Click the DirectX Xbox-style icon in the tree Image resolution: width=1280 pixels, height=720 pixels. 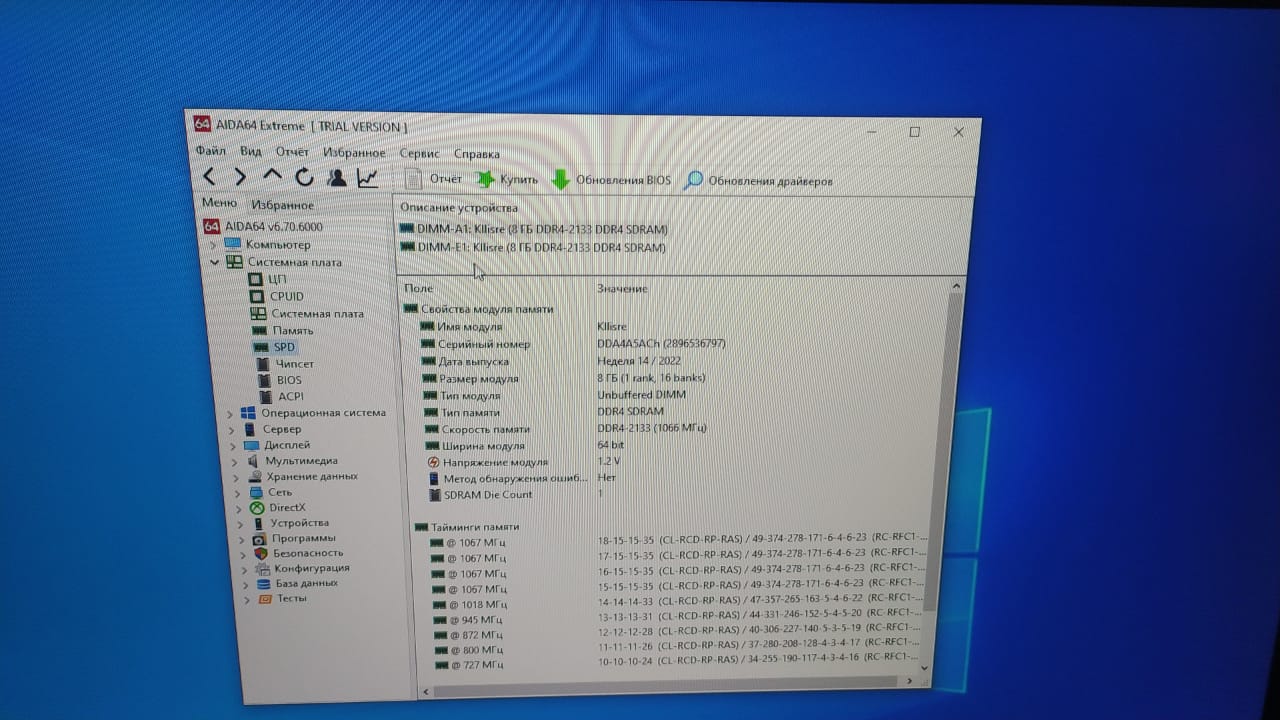tap(257, 508)
